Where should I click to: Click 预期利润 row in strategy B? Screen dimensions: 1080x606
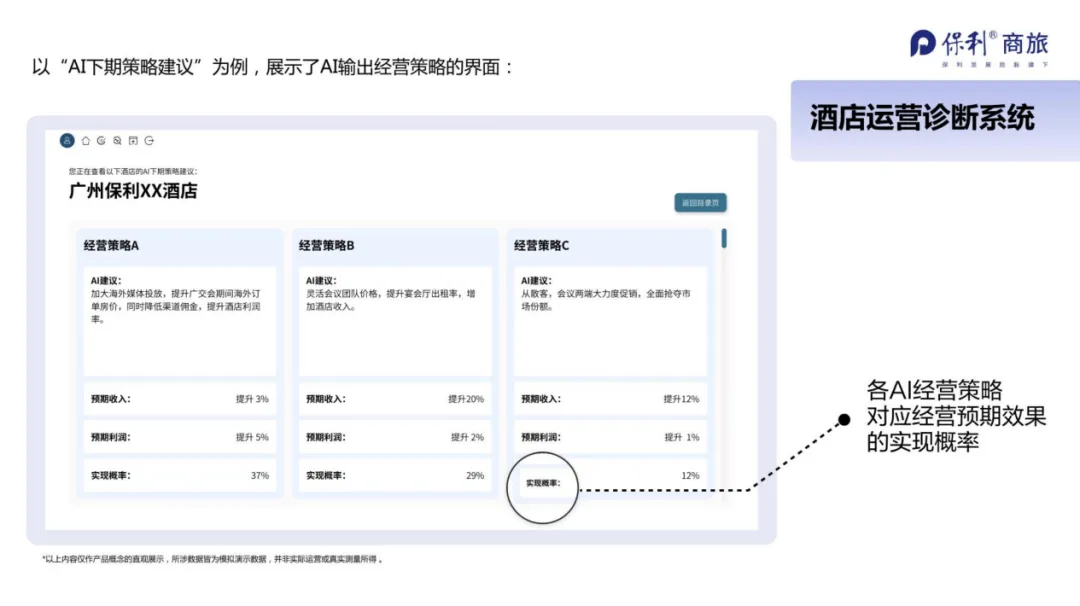395,437
